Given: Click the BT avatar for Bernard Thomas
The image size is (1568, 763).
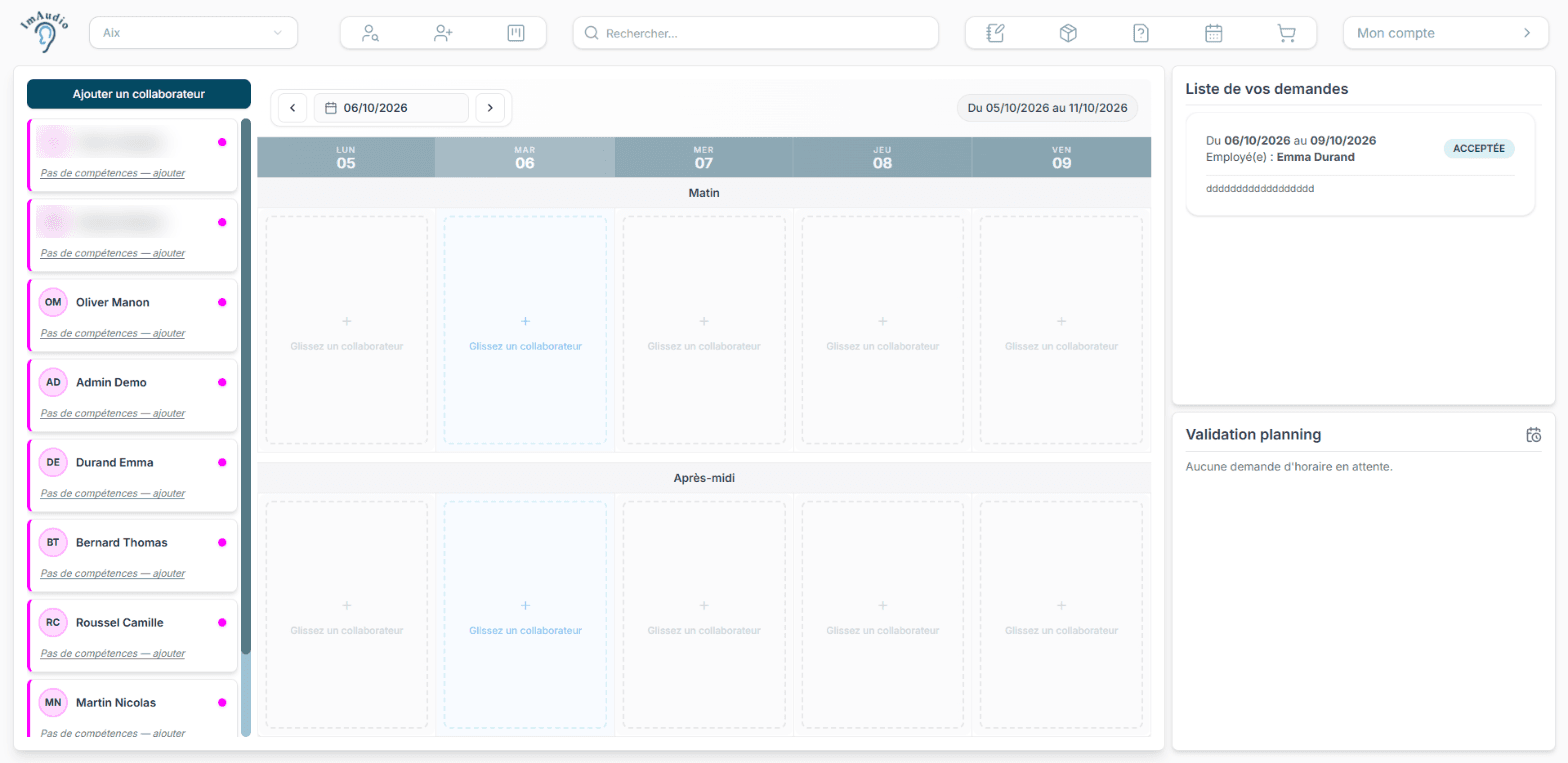Looking at the screenshot, I should click(x=53, y=542).
